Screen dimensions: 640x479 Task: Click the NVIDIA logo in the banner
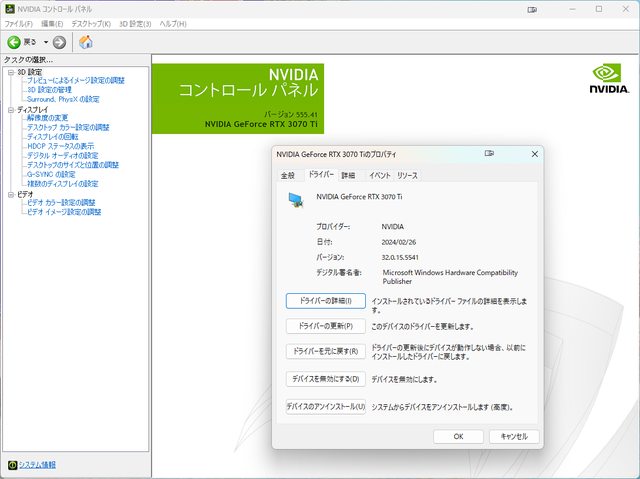609,80
